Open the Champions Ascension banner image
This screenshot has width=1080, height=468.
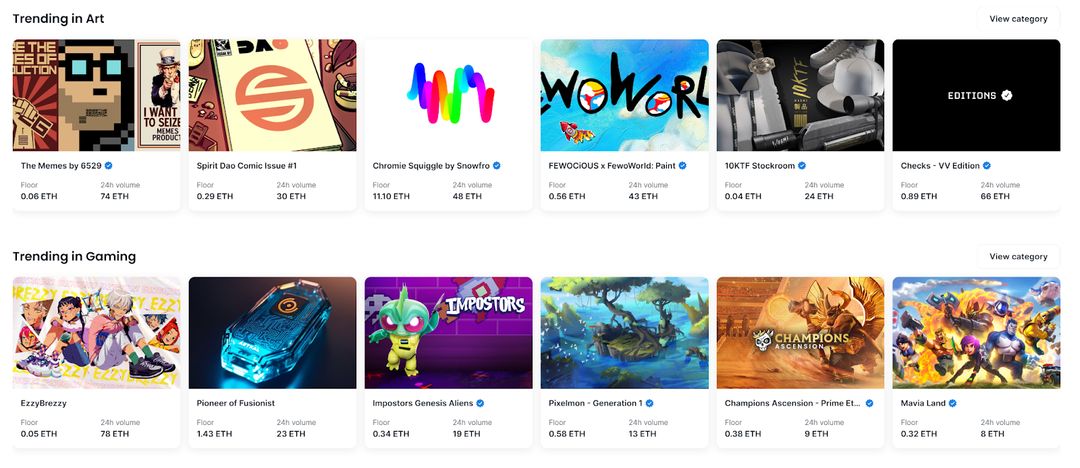point(800,333)
